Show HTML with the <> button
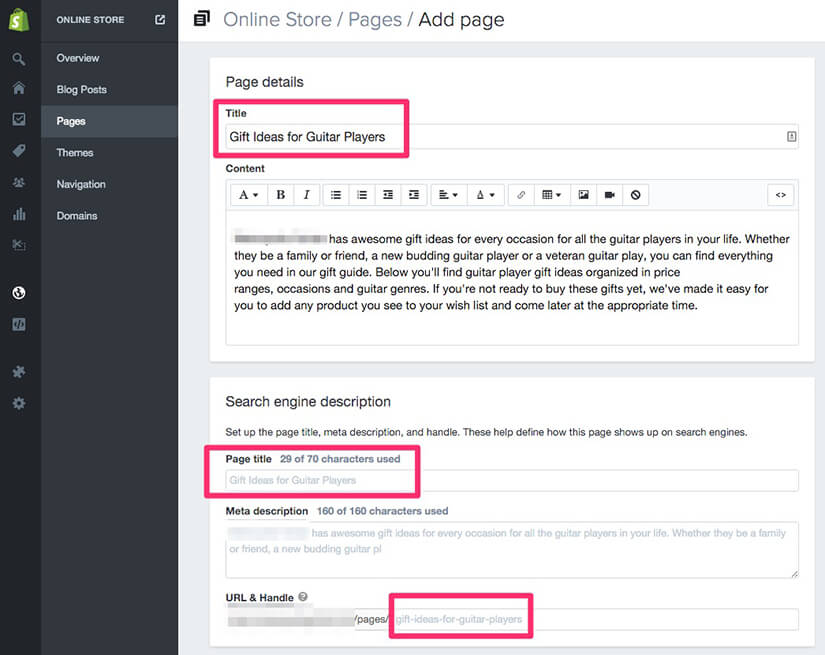Image resolution: width=825 pixels, height=655 pixels. tap(781, 195)
